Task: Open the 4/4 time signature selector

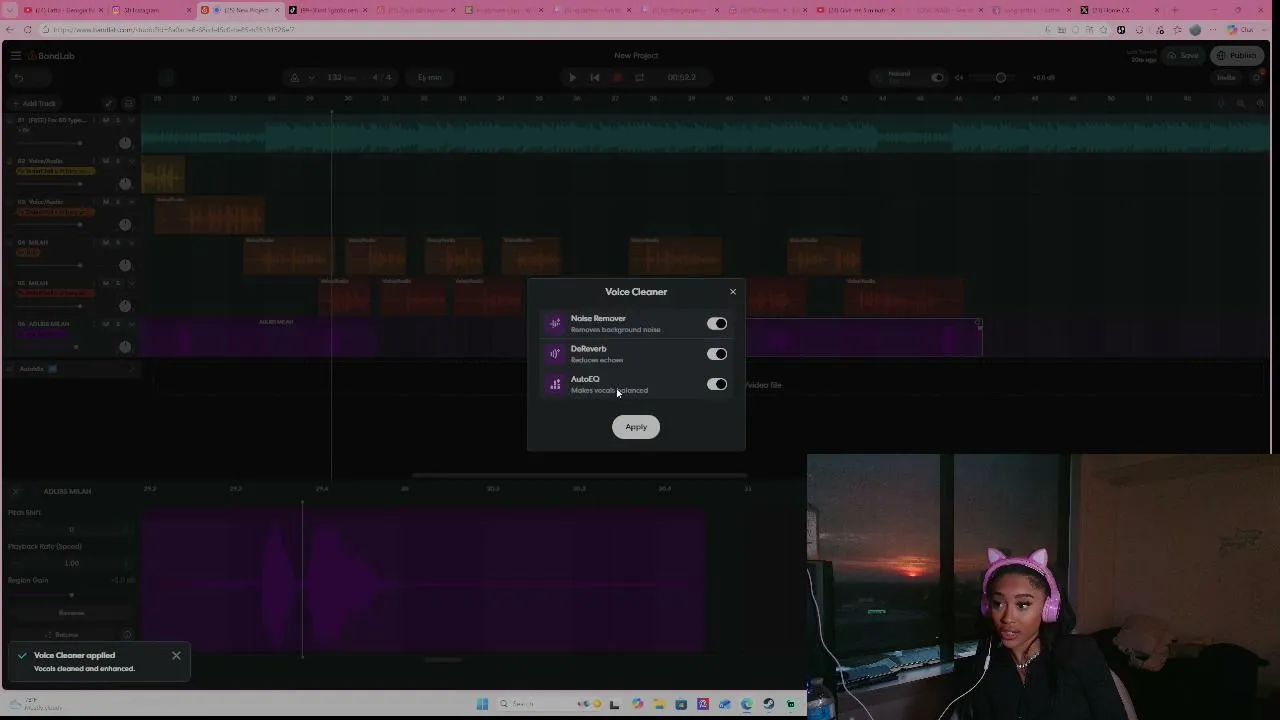Action: (x=382, y=78)
